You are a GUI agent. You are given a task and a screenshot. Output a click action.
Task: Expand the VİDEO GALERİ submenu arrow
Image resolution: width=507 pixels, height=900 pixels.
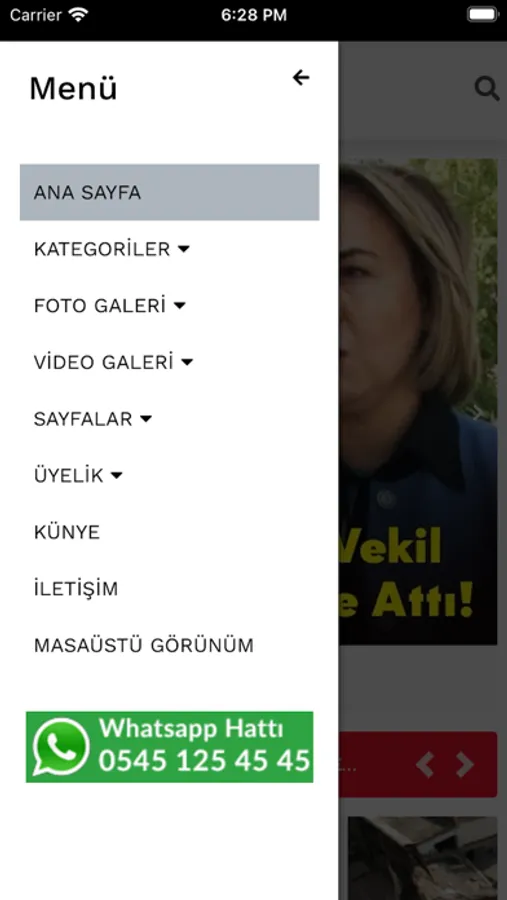click(187, 362)
